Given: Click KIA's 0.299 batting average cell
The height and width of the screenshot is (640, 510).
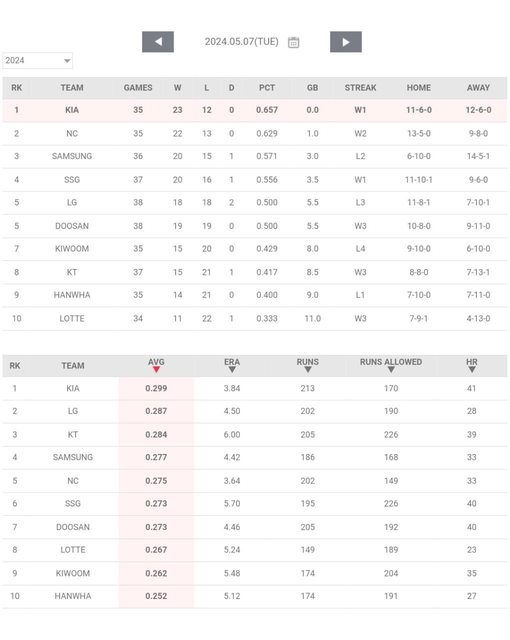Looking at the screenshot, I should [x=156, y=388].
